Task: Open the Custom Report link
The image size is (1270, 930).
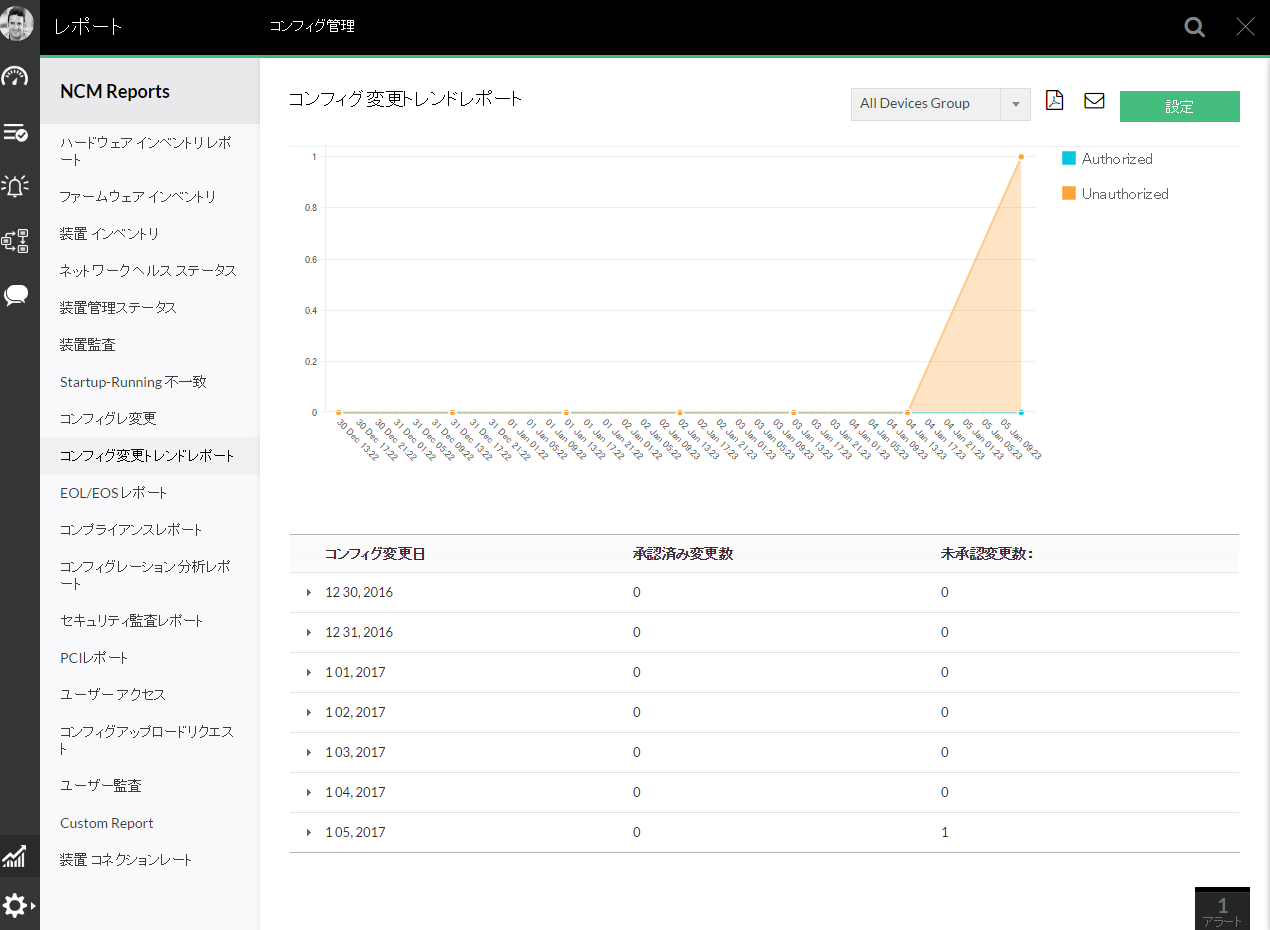Action: point(107,823)
